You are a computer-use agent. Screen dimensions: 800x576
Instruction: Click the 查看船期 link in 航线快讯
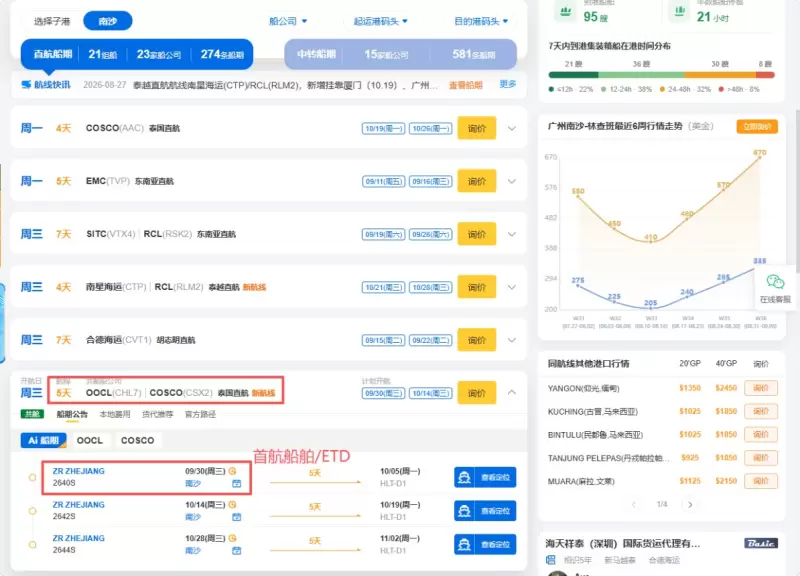click(465, 85)
